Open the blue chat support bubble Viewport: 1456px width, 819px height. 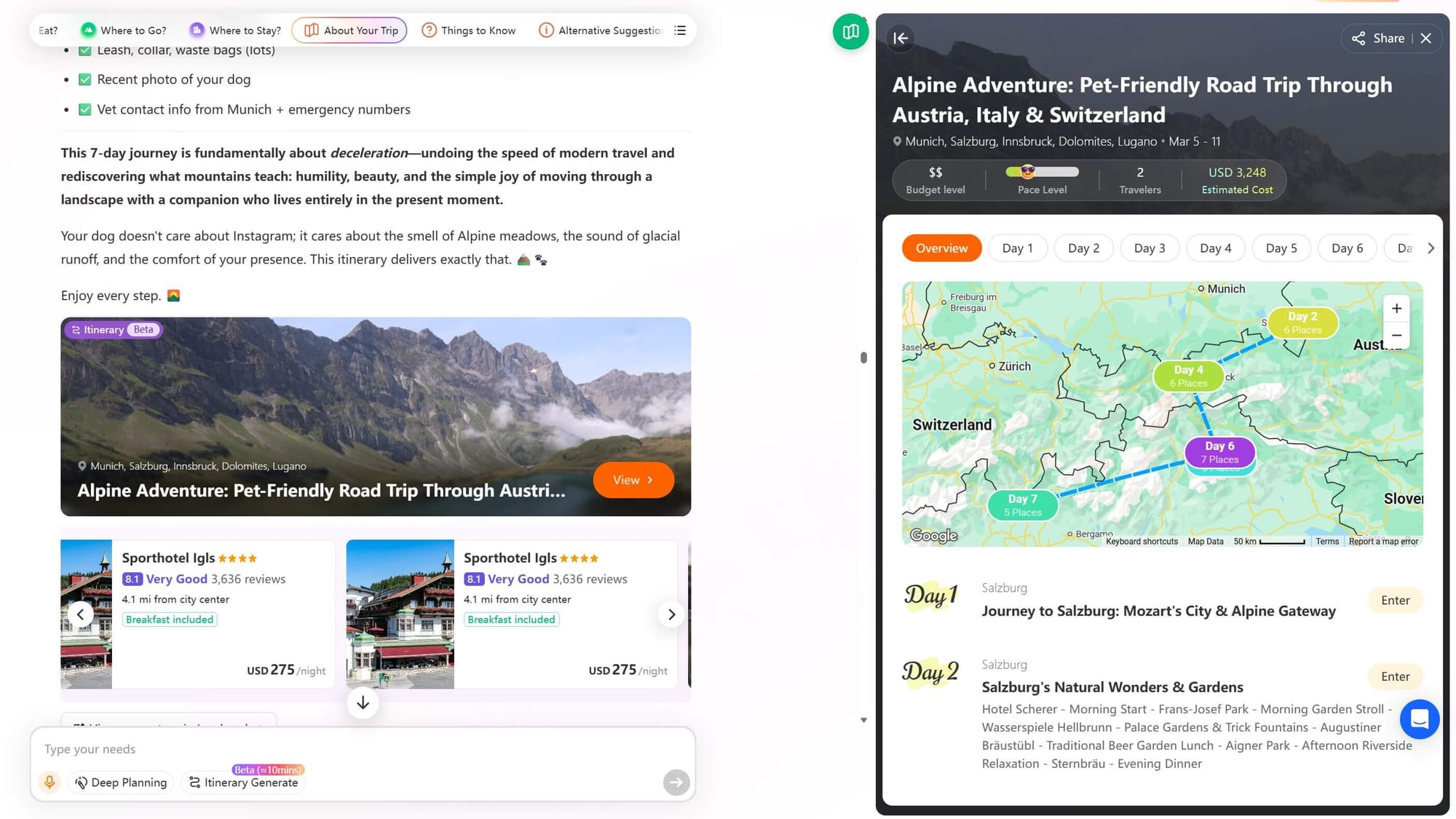click(x=1419, y=719)
